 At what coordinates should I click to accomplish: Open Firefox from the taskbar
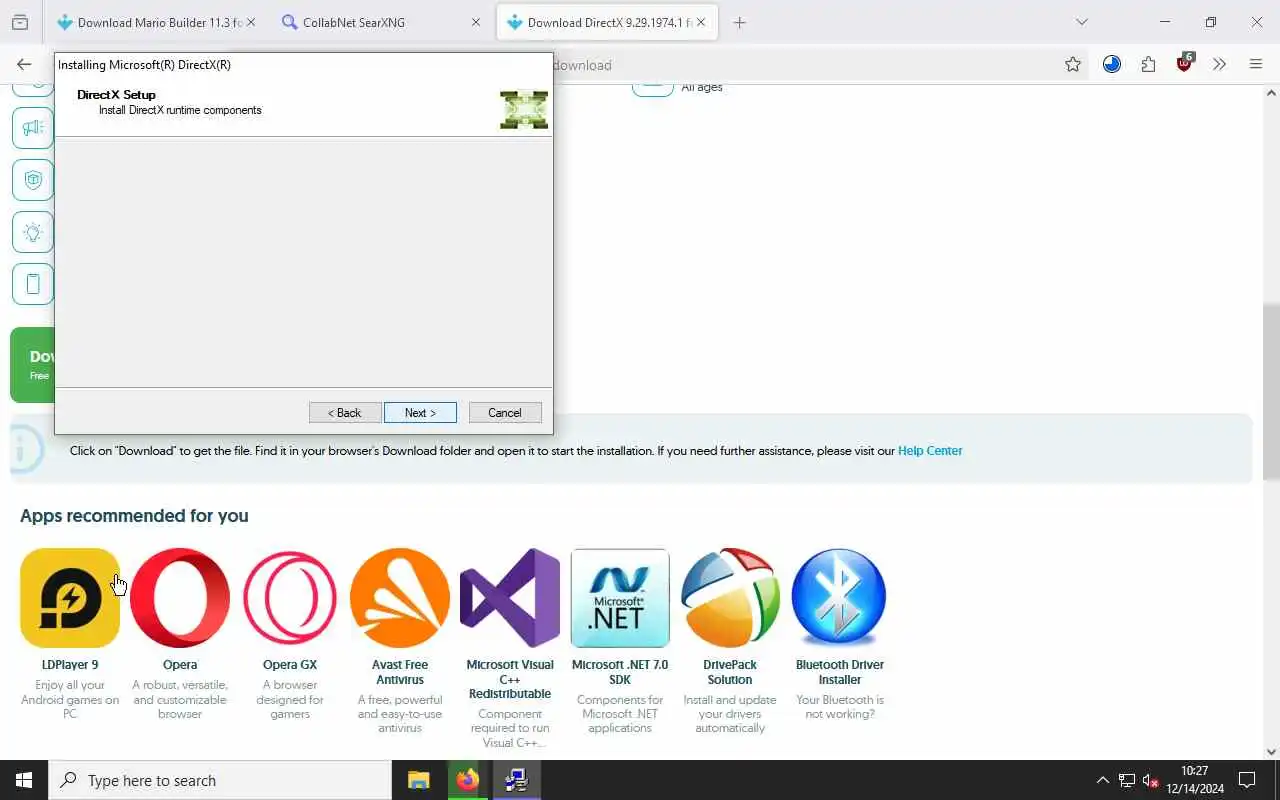tap(467, 780)
